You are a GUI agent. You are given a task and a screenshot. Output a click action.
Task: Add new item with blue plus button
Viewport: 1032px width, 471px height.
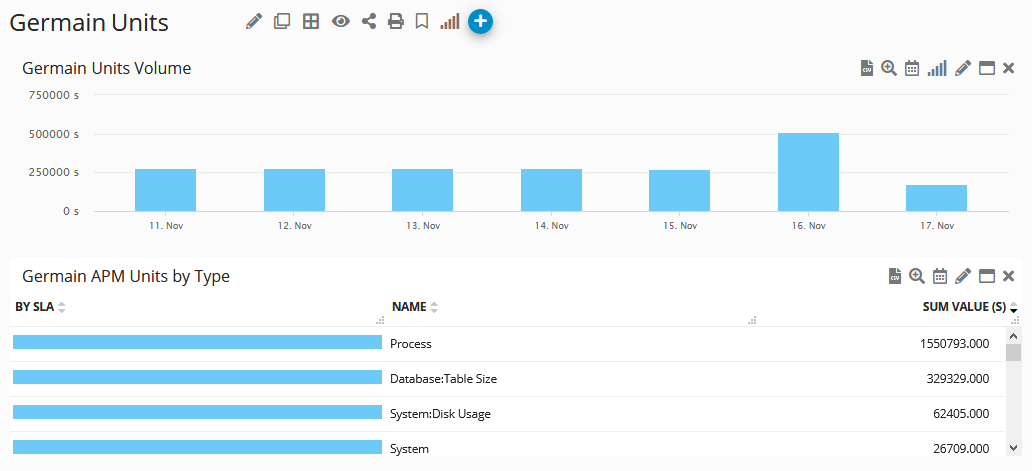(480, 21)
